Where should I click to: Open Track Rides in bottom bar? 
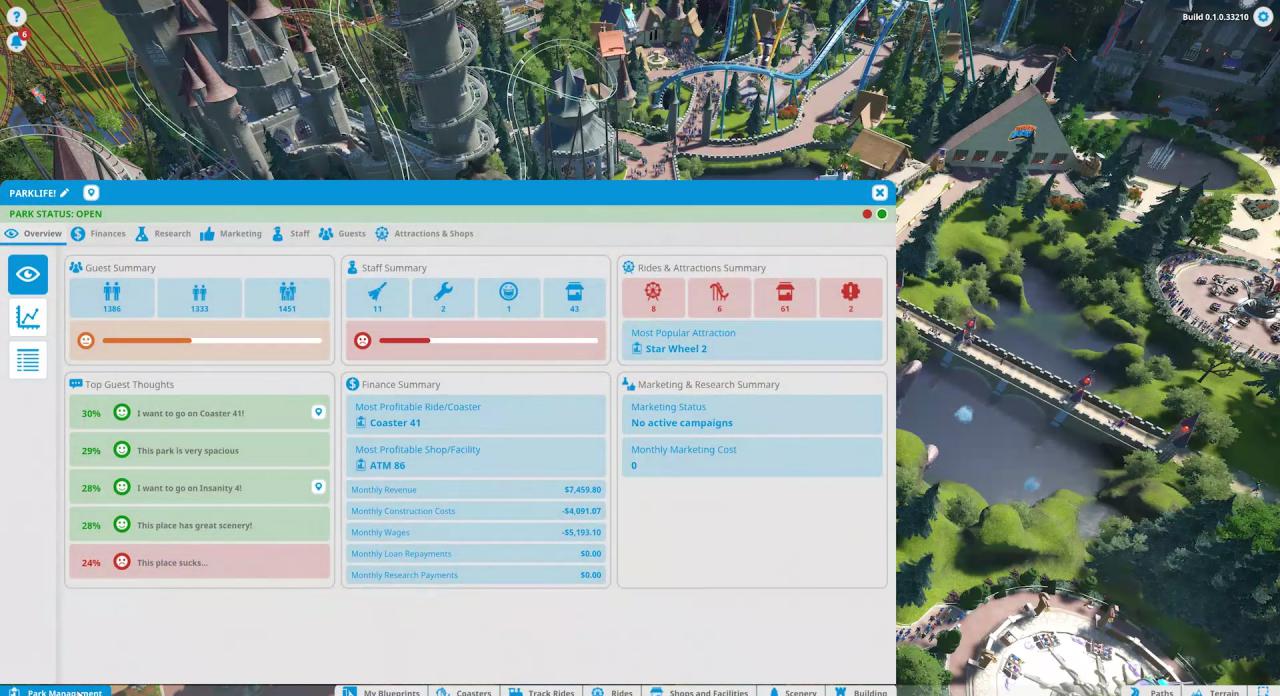[x=541, y=691]
